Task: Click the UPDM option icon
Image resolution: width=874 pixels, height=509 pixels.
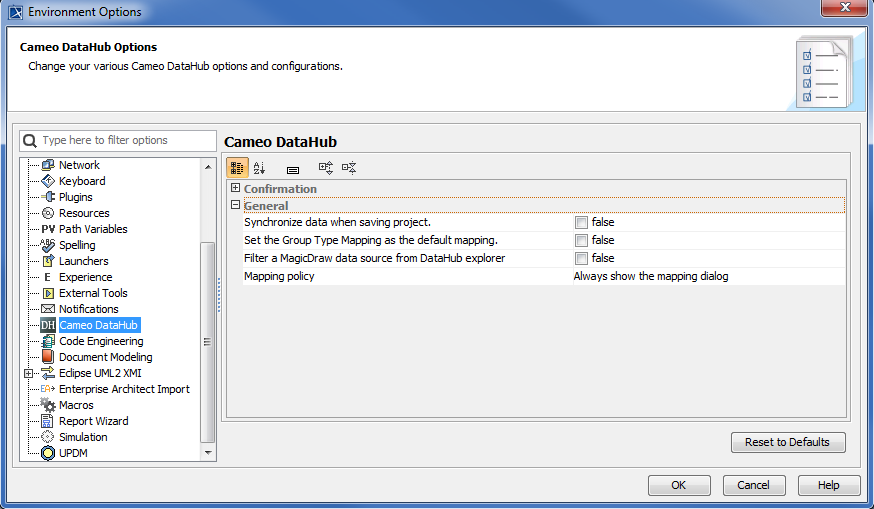Action: [x=48, y=453]
